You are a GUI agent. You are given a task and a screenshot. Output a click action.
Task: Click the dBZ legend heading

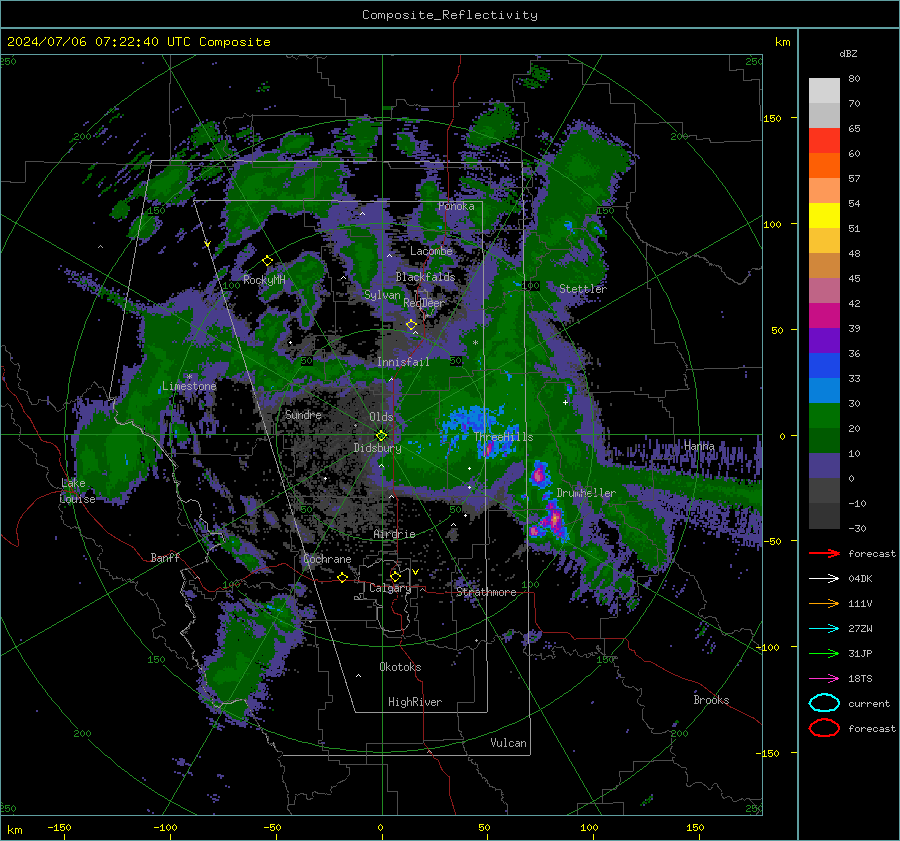848,54
